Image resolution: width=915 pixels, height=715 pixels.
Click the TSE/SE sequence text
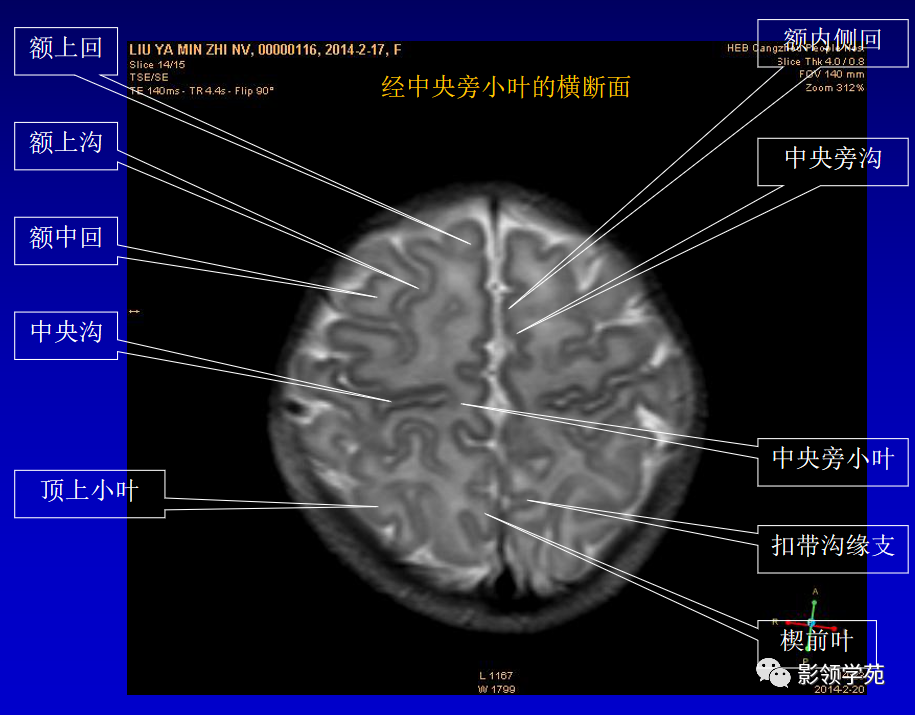(149, 77)
